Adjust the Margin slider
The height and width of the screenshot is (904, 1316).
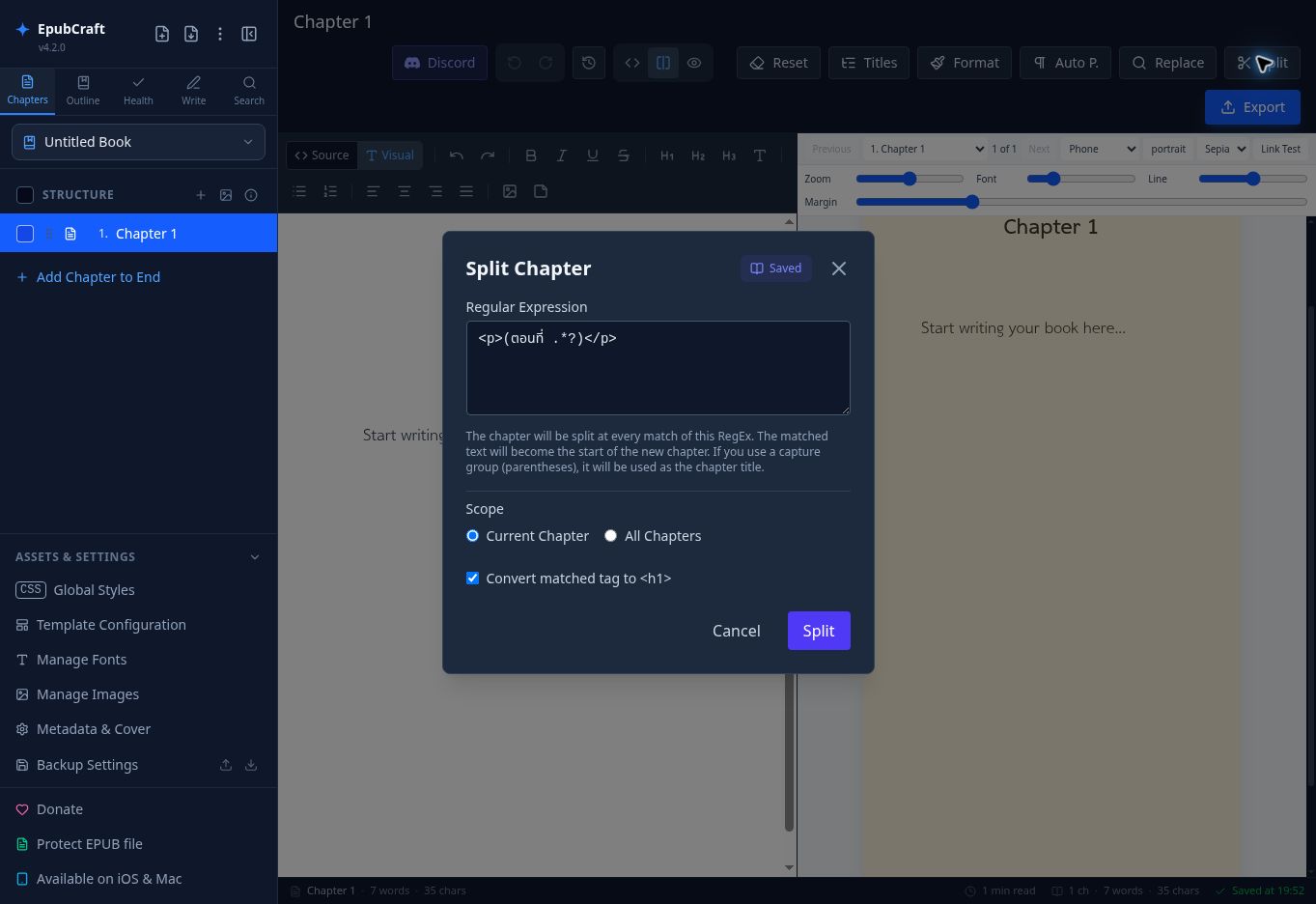1081,202
